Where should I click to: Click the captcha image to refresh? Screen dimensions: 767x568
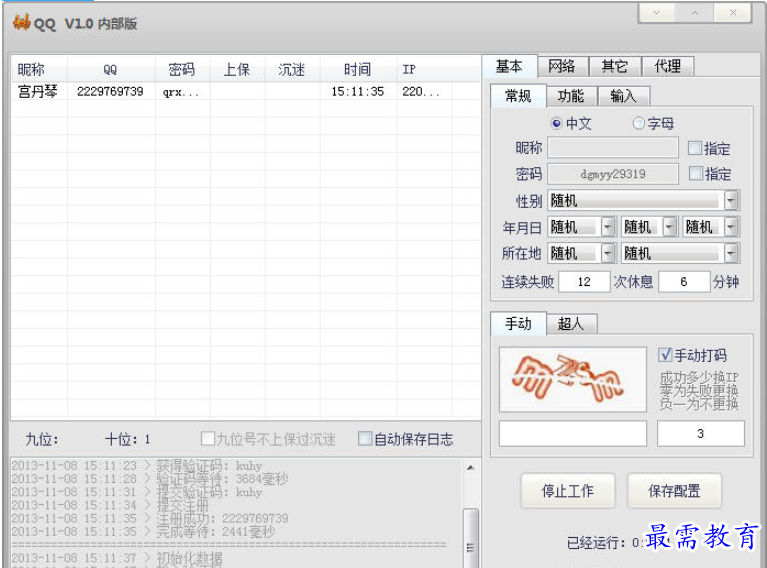tap(573, 380)
